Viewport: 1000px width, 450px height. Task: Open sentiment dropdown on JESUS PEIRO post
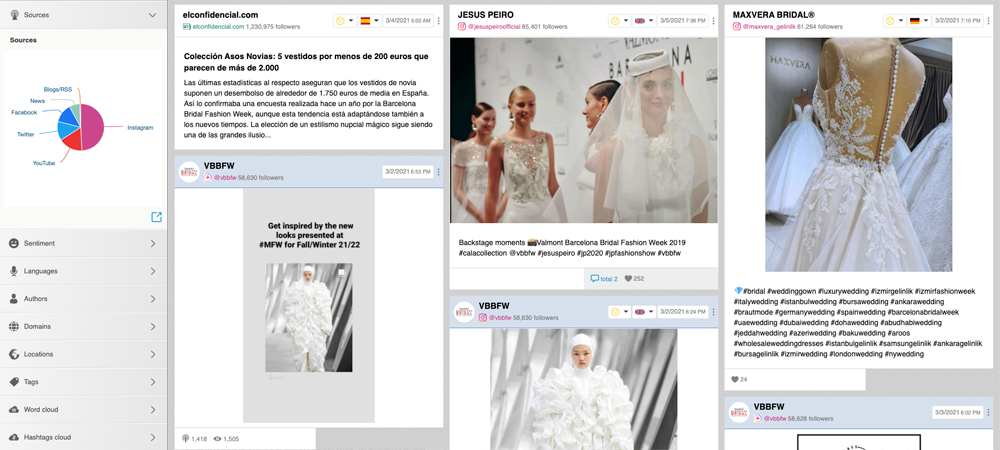(619, 20)
